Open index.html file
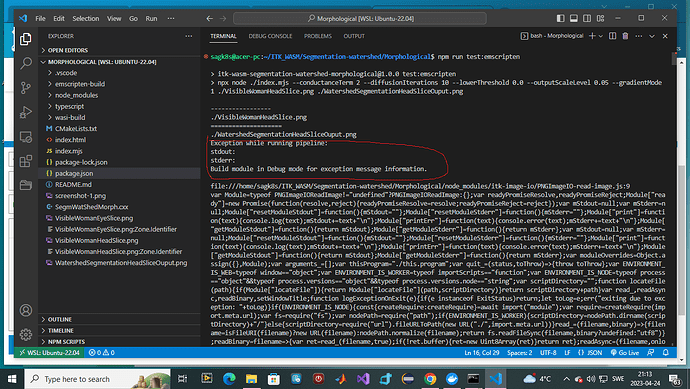This screenshot has width=690, height=389. [x=119, y=140]
